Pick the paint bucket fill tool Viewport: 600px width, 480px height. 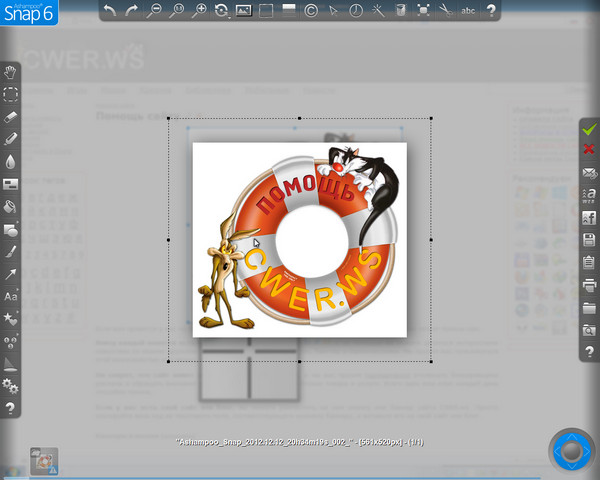[x=10, y=207]
